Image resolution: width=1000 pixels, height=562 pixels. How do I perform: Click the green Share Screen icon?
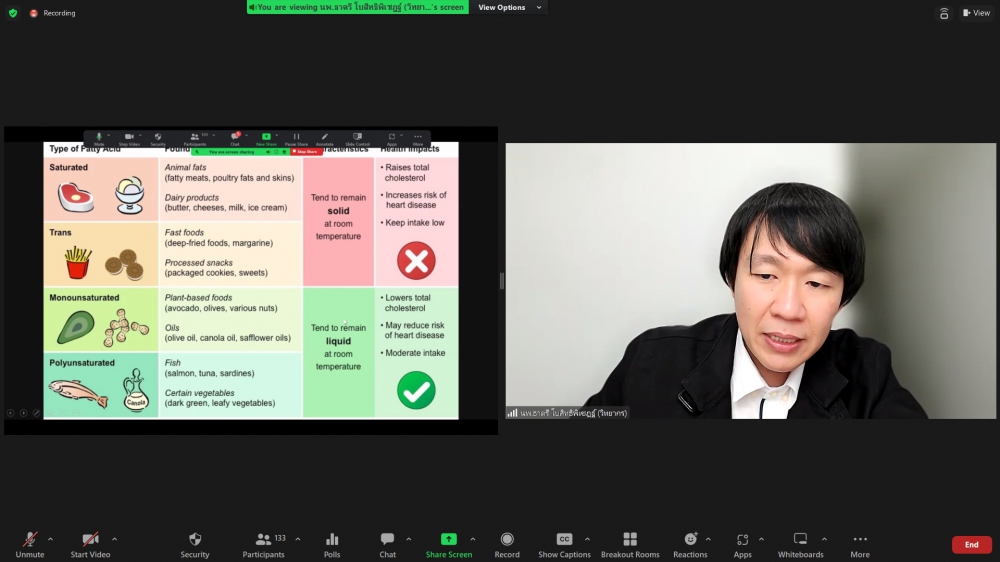pos(448,540)
